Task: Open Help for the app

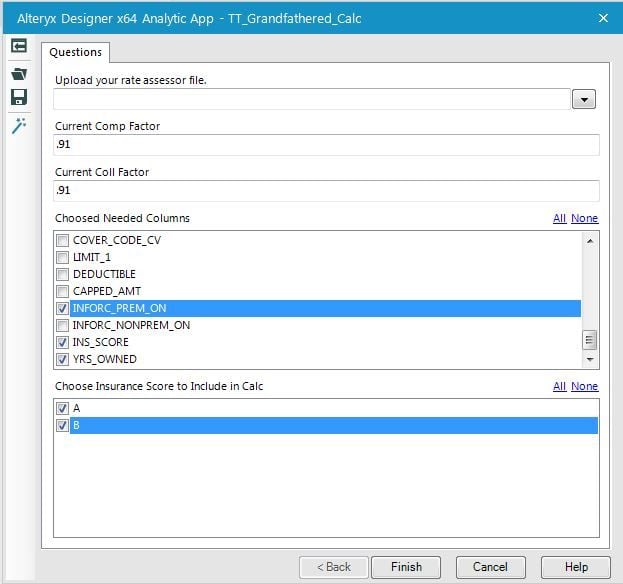Action: click(576, 567)
